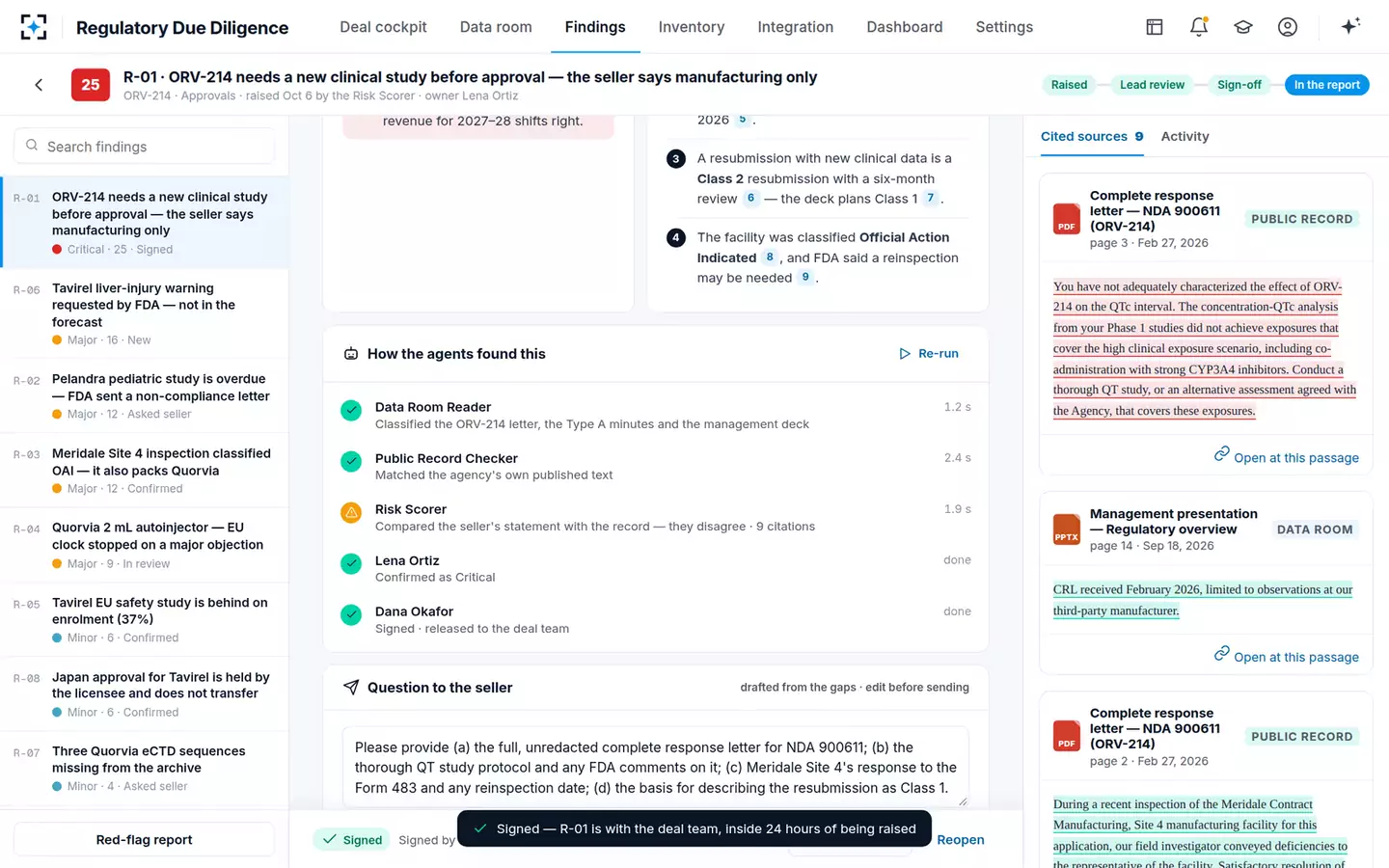Click the red 25 score badge
The height and width of the screenshot is (868, 1389).
point(91,85)
